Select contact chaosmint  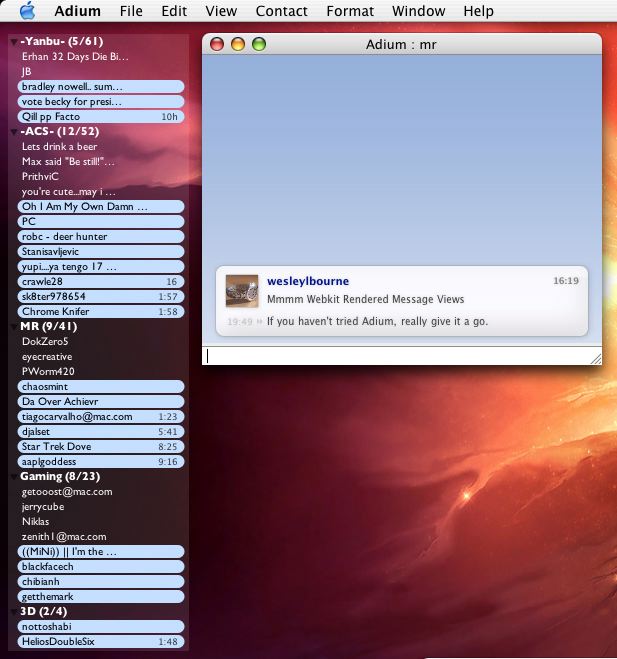point(101,387)
